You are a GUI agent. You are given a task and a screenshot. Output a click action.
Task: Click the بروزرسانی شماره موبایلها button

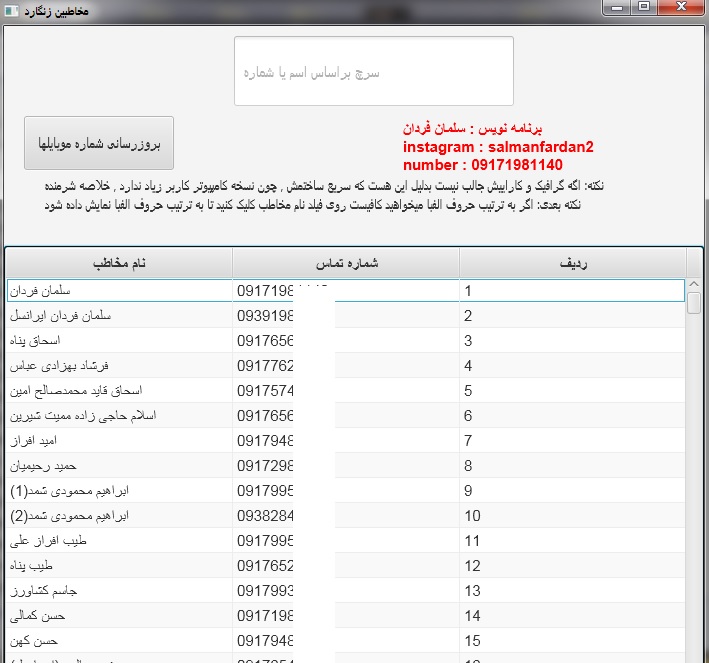point(99,143)
